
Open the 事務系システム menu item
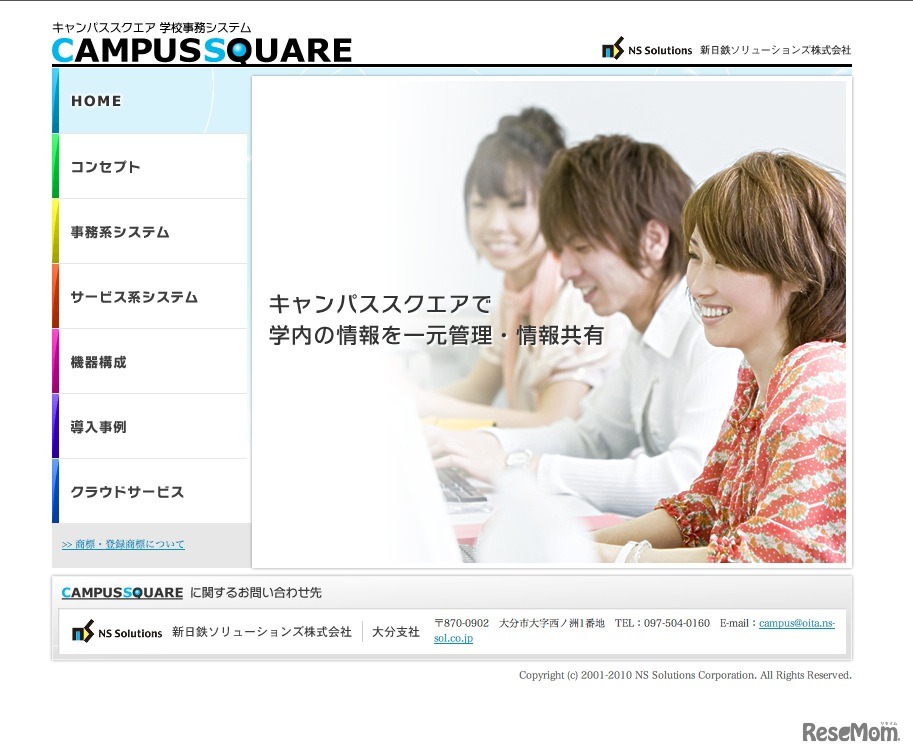(150, 232)
